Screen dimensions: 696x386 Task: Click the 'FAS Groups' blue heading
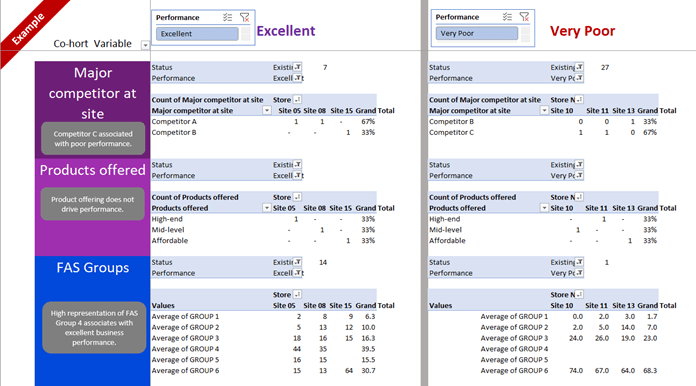coord(93,268)
